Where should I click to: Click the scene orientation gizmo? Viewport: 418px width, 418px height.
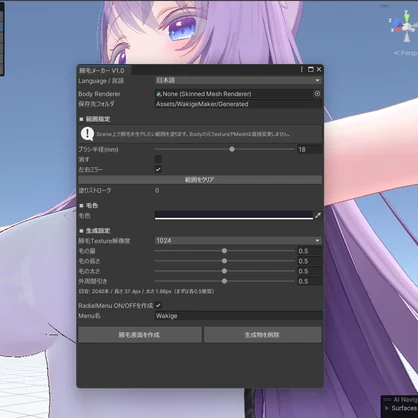click(x=406, y=27)
